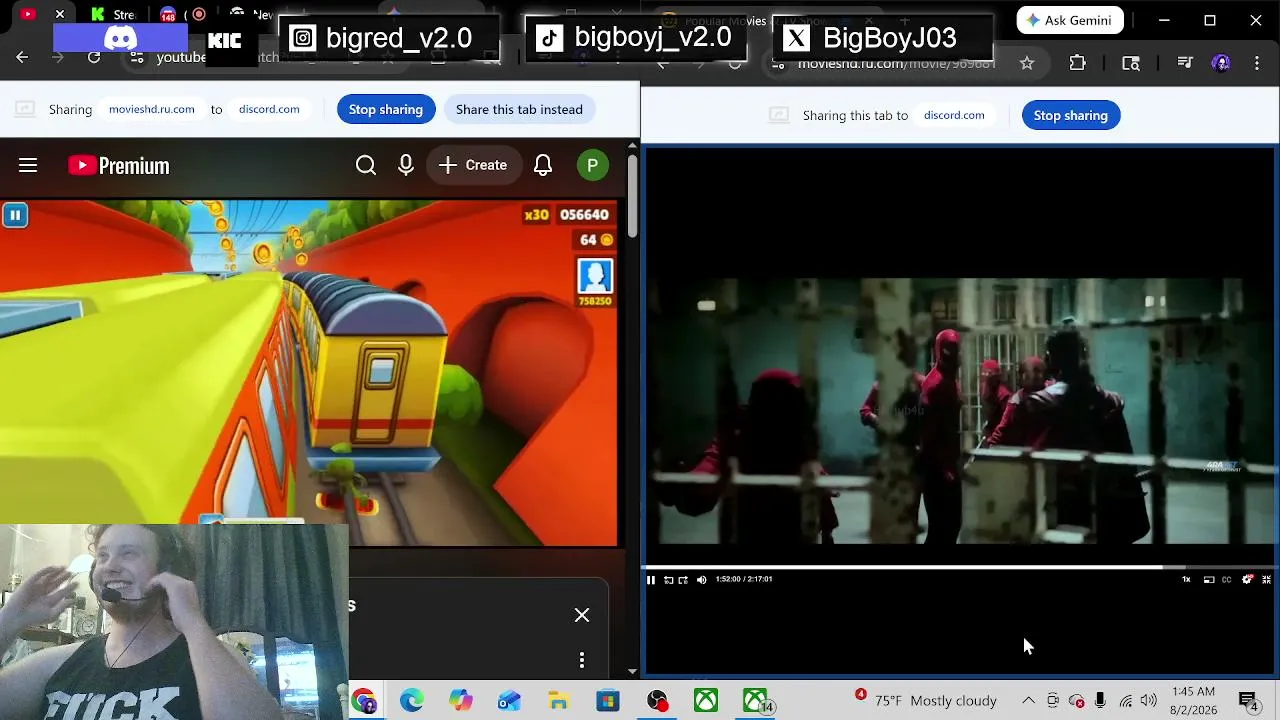Open the Chrome profile avatar
This screenshot has height=720, width=1280.
point(1221,63)
